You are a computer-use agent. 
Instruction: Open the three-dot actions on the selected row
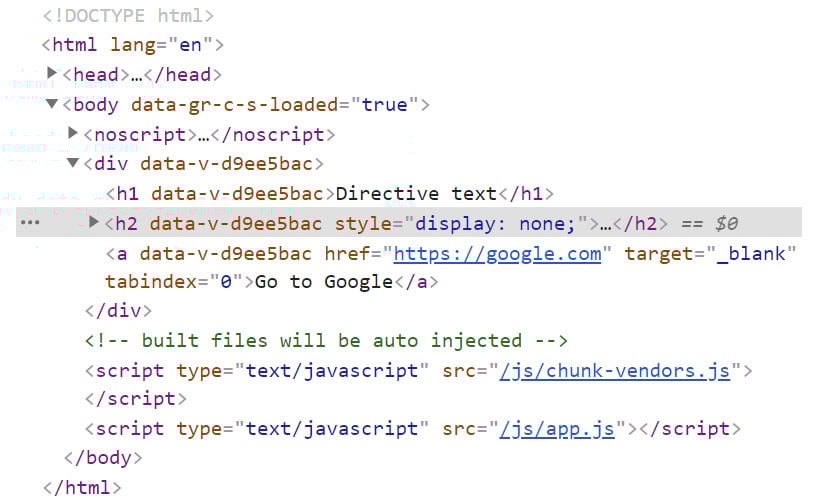[30, 223]
